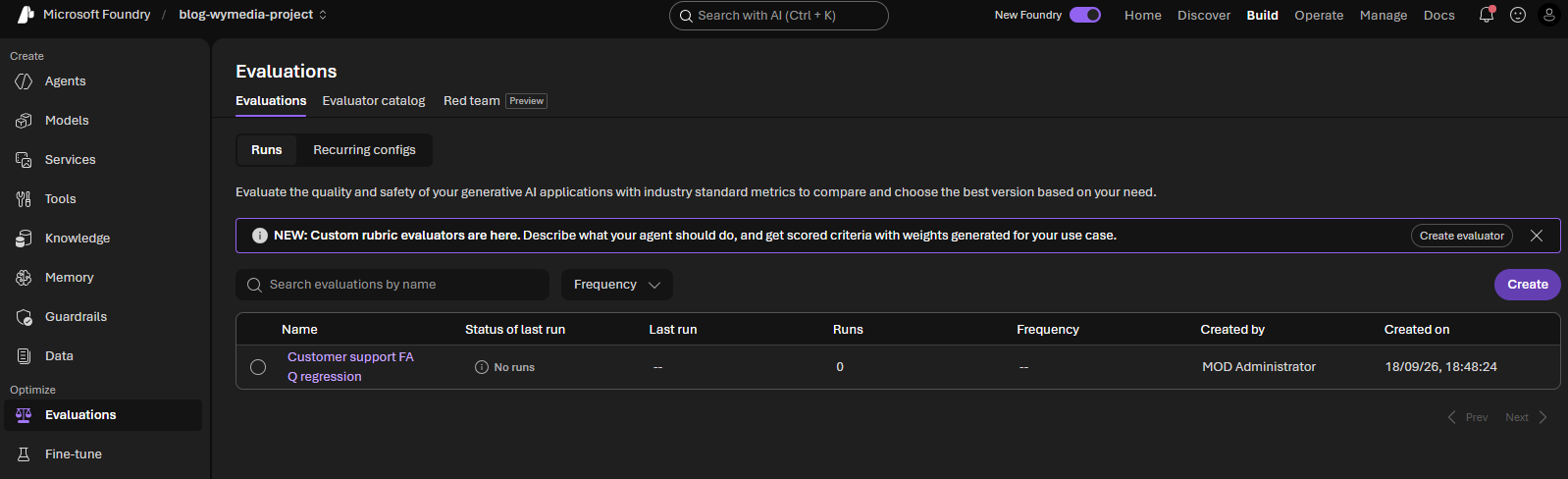
Task: Open the Operate top navigation item
Action: coord(1319,15)
